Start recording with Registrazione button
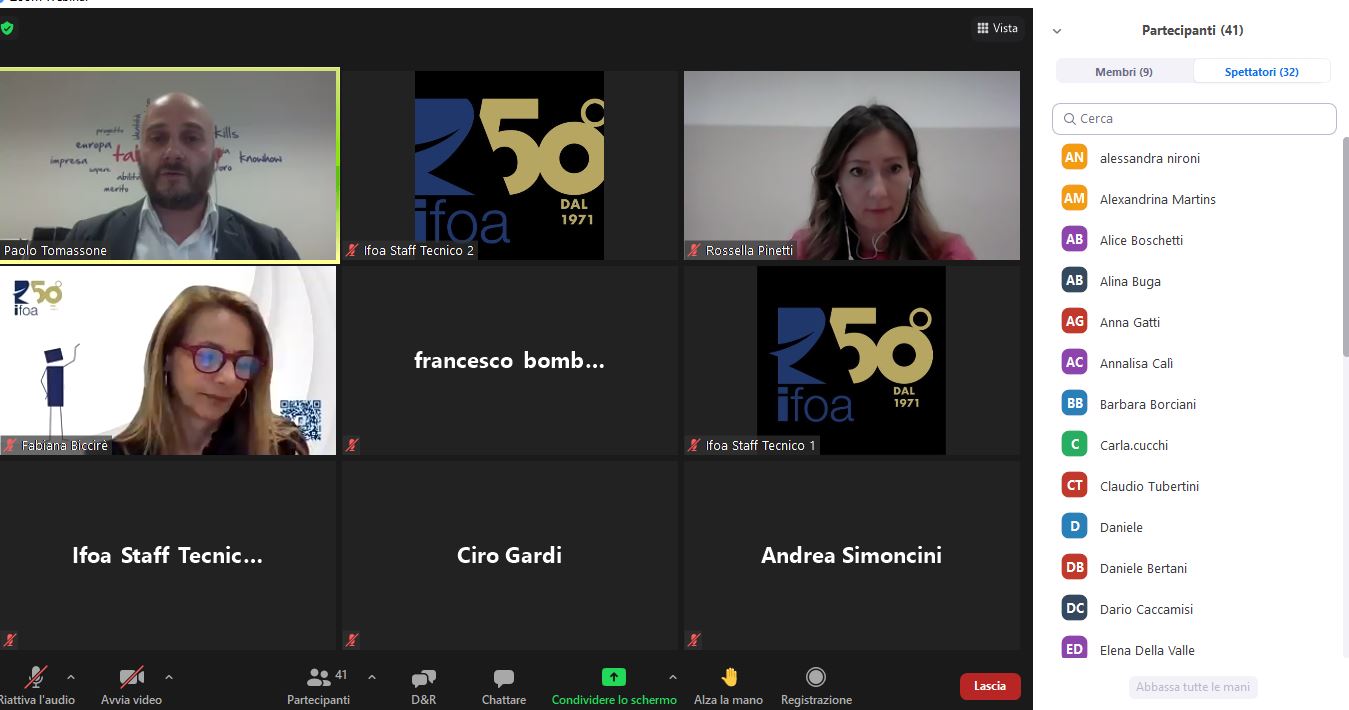This screenshot has height=710, width=1349. pos(816,685)
